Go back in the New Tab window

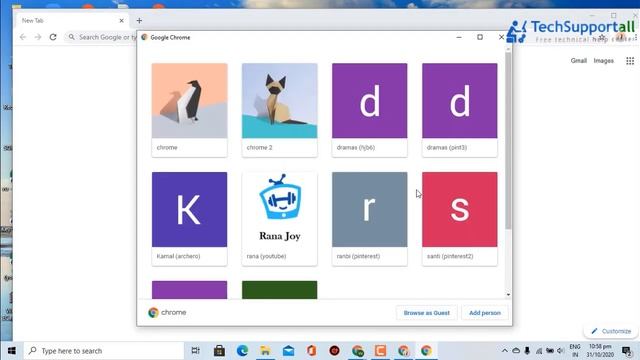(x=23, y=37)
